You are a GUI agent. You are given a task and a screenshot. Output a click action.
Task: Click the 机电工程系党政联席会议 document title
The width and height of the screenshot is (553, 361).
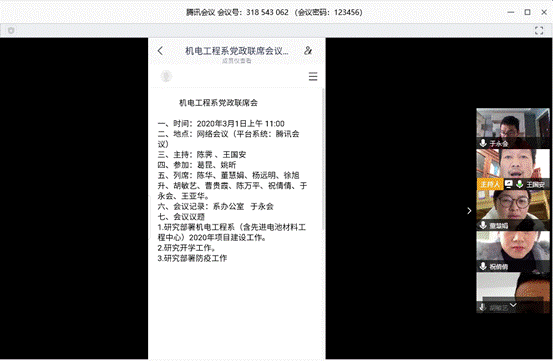coord(237,51)
